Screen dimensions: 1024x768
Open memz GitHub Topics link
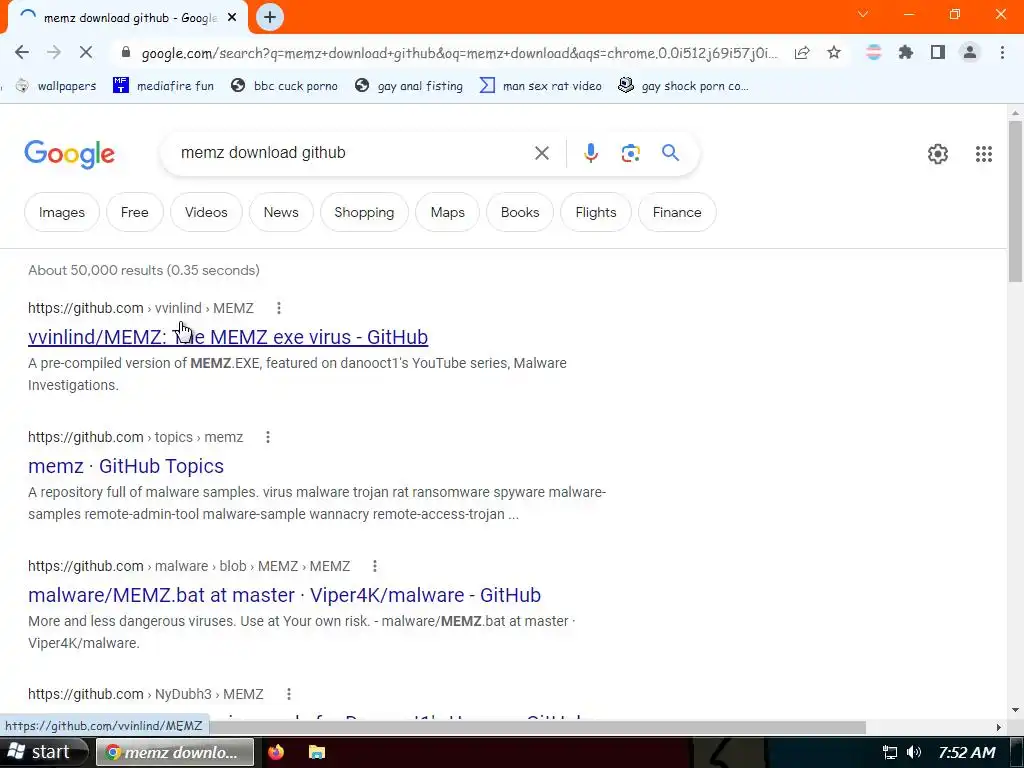[126, 466]
